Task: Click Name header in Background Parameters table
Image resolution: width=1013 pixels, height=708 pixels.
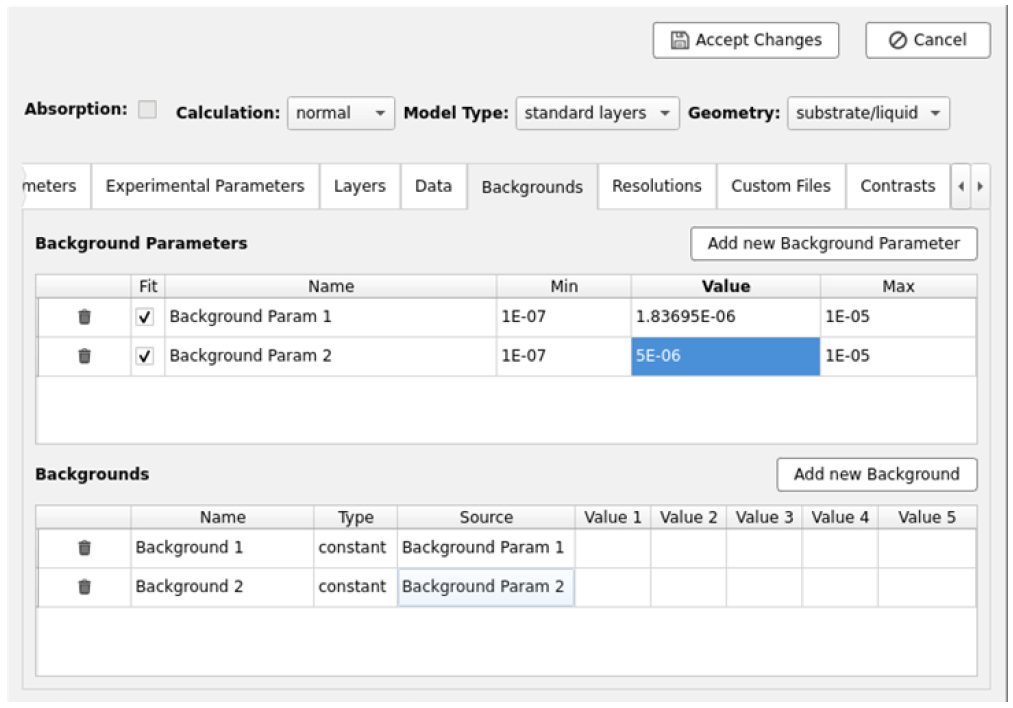Action: (x=331, y=286)
